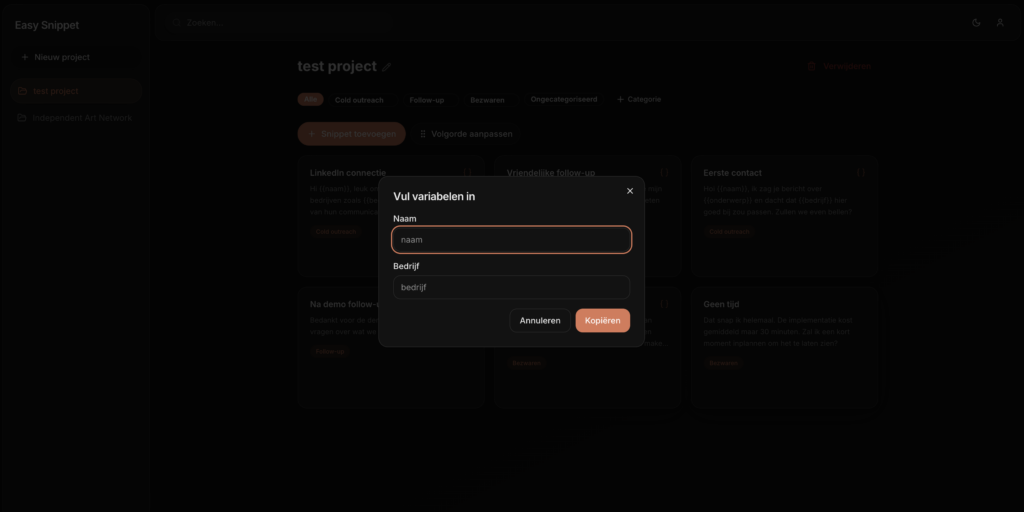Focus the Bedrijf text field
Image resolution: width=1024 pixels, height=512 pixels.
[511, 287]
